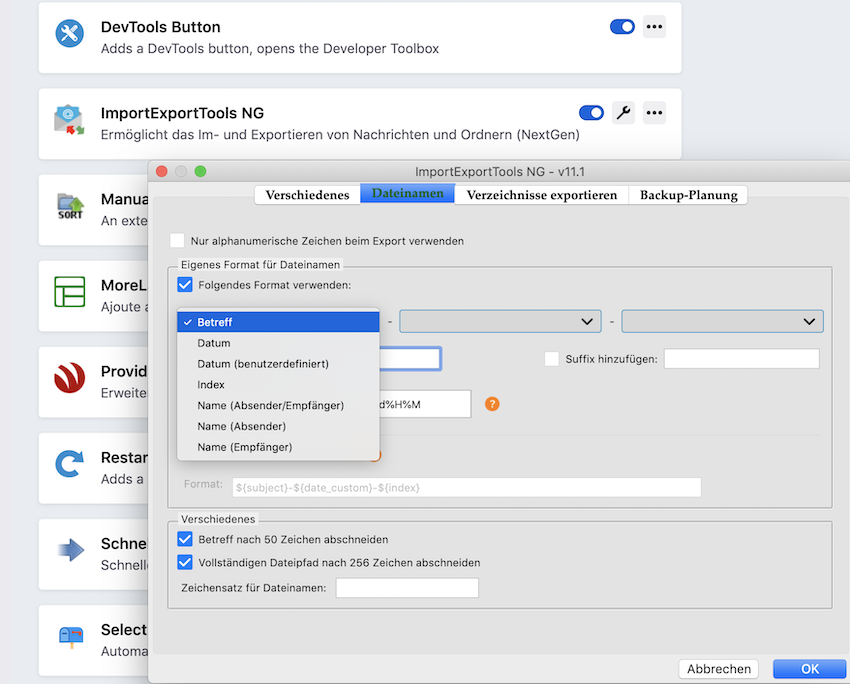This screenshot has width=850, height=684.
Task: Enable only alphanumeric characters checkbox
Action: click(178, 241)
